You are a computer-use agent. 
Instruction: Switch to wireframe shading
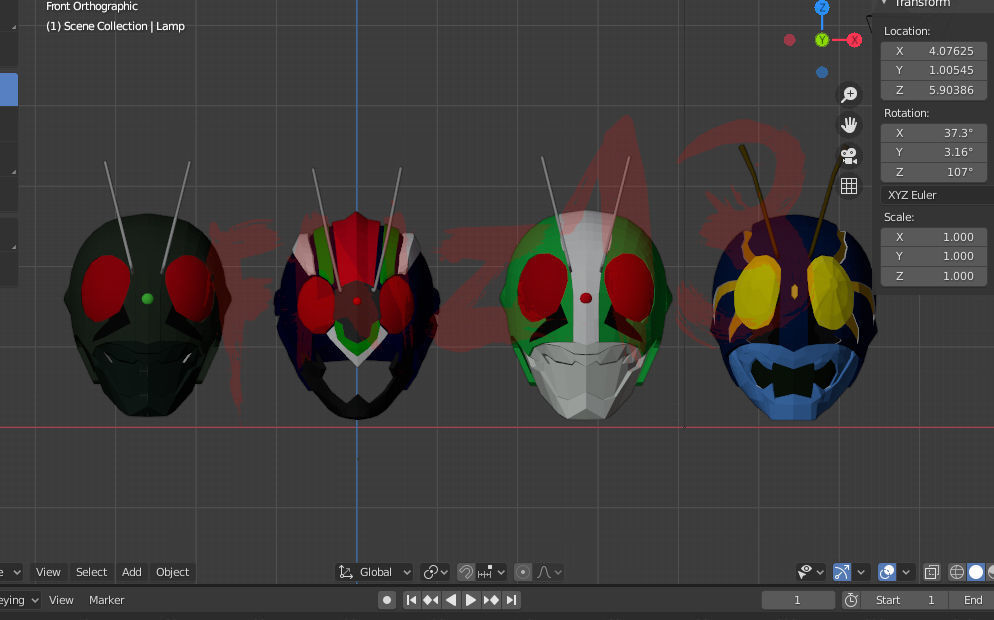pos(957,572)
